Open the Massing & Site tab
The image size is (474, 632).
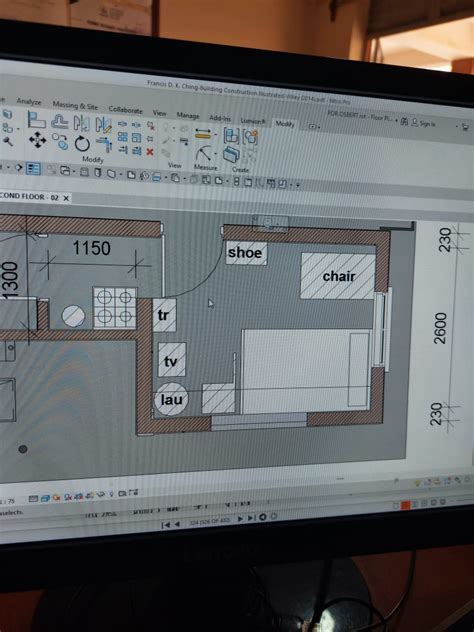point(75,106)
